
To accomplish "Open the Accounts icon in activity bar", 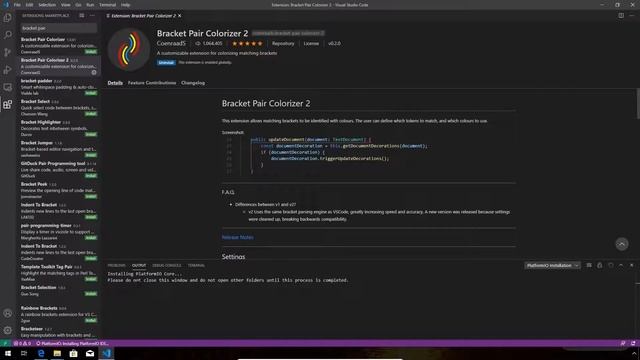I will coord(7,313).
